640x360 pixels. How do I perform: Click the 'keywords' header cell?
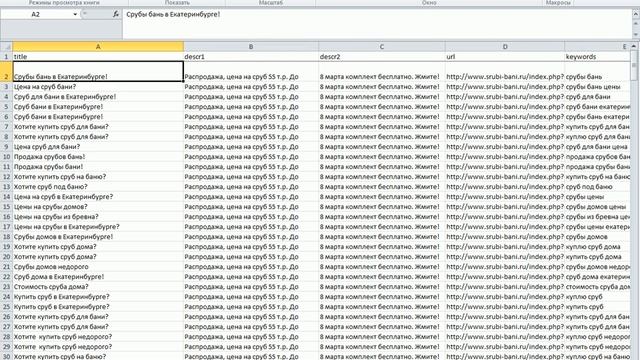pos(598,57)
